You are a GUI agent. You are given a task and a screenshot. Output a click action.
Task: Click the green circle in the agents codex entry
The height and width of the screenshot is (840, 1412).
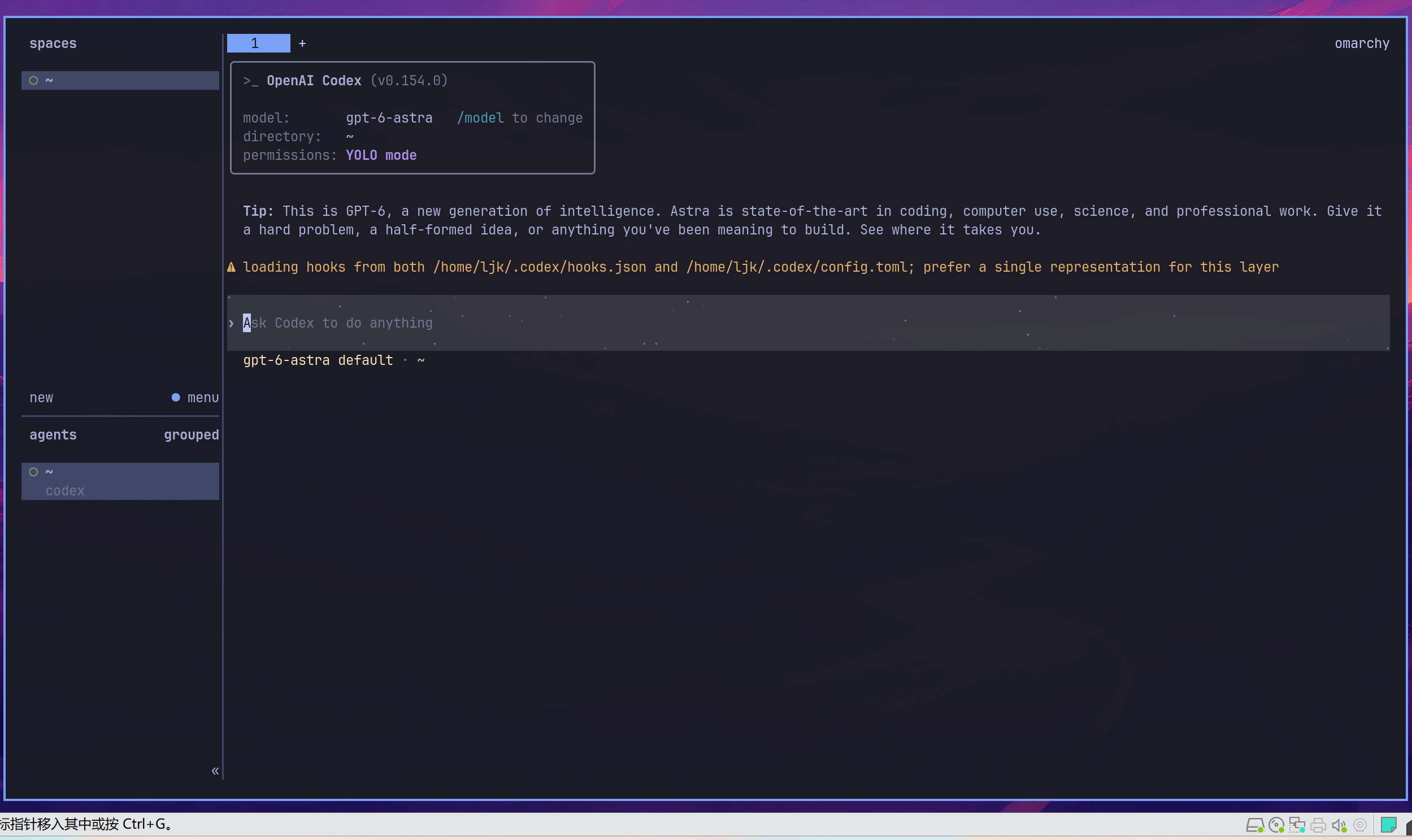pos(34,472)
